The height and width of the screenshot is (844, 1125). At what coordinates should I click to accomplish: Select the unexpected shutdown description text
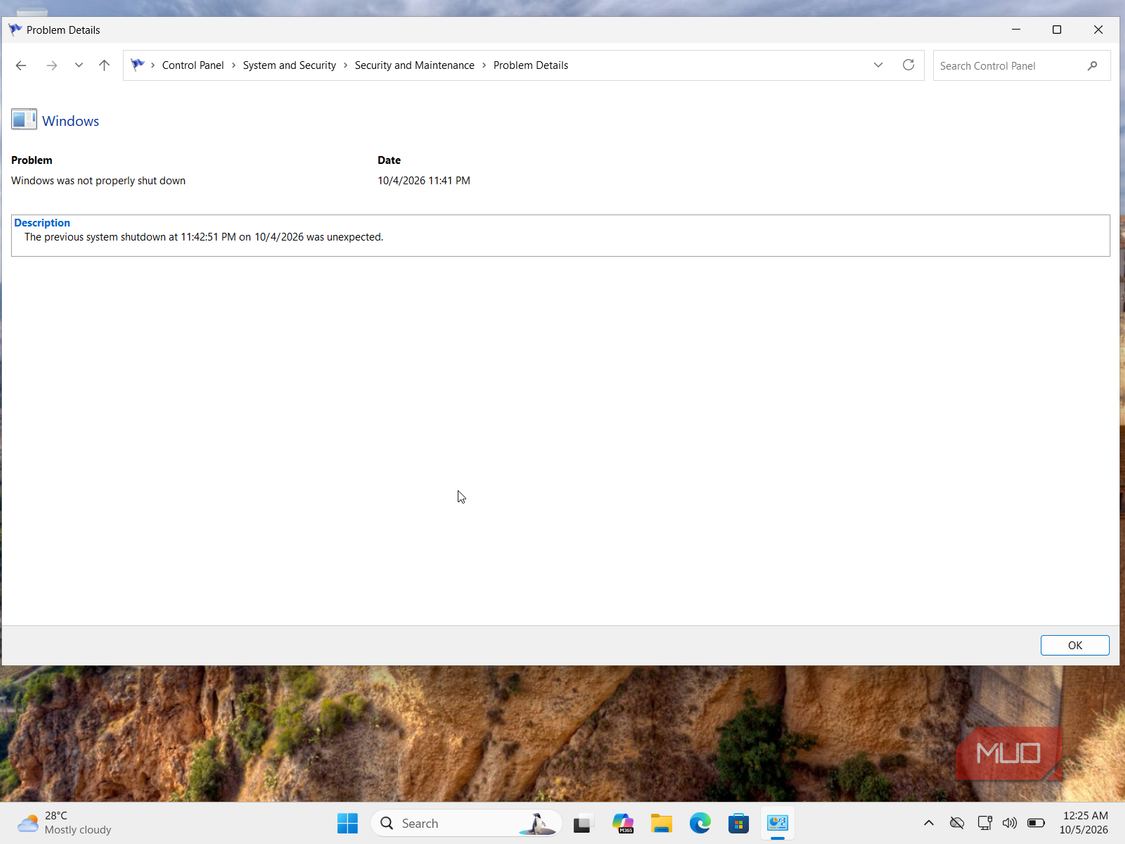(204, 237)
